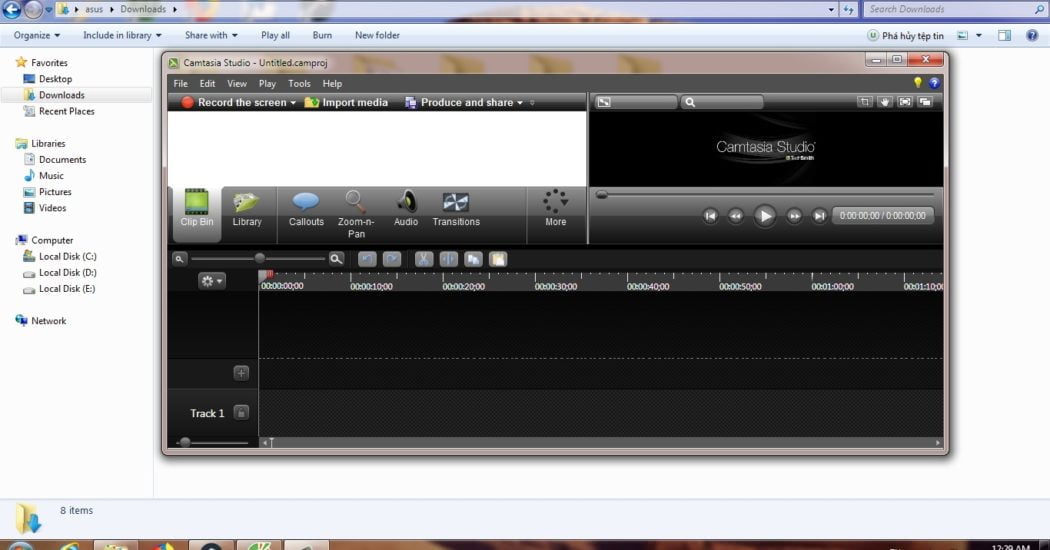This screenshot has width=1050, height=550.
Task: Open preview zoom level selector
Action: click(722, 102)
